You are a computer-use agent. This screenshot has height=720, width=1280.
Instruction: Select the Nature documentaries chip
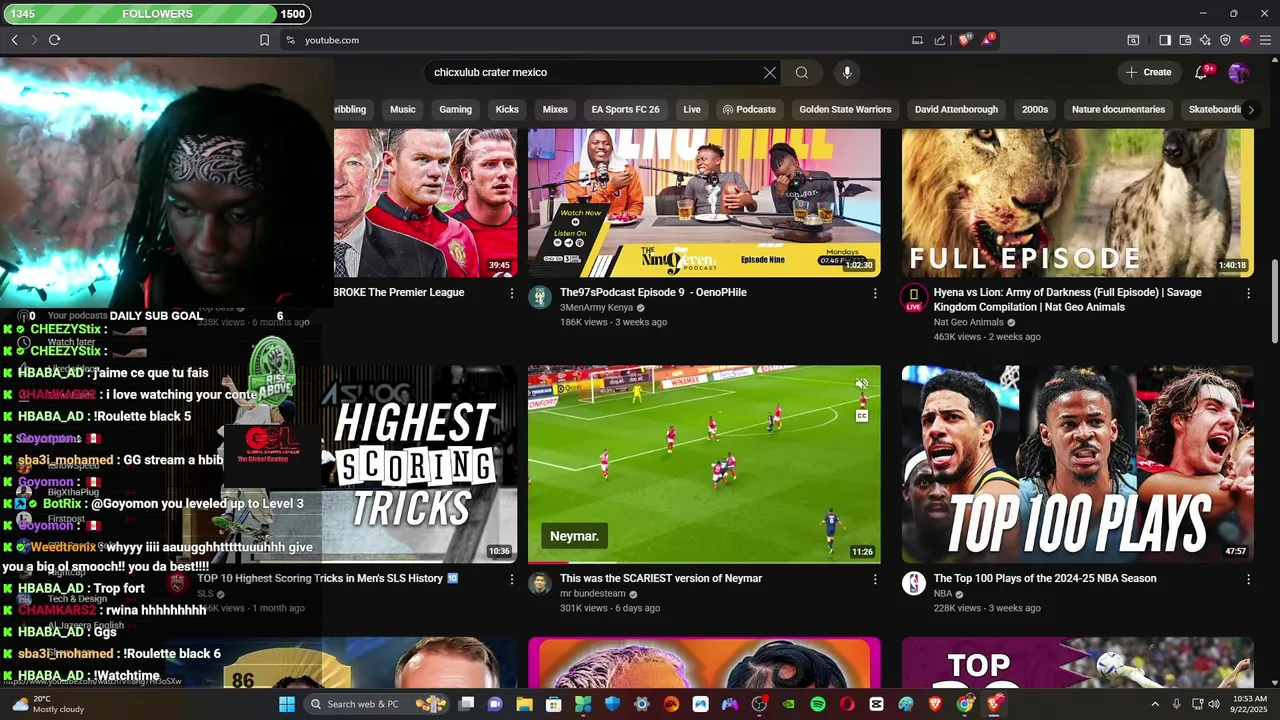pos(1118,110)
